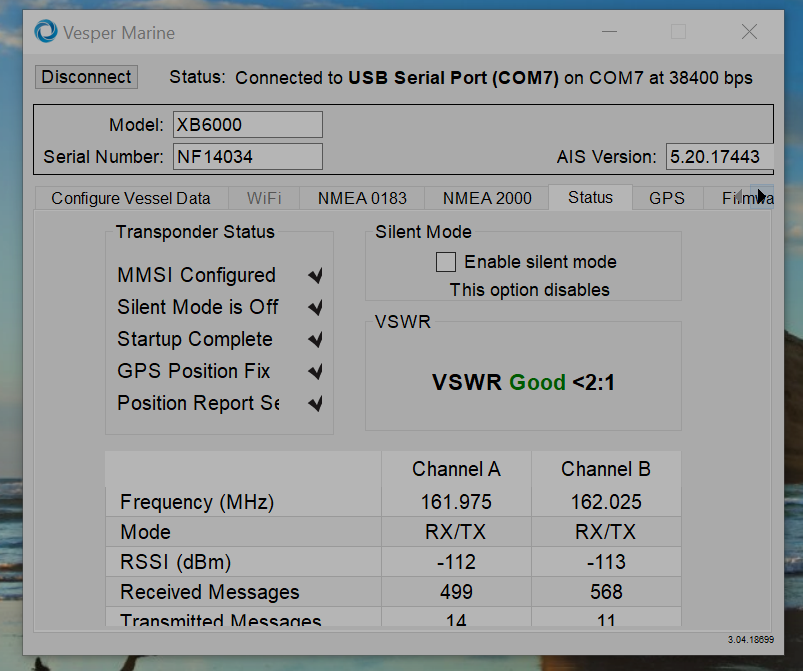Click the Channel A column header
The height and width of the screenshot is (671, 803).
456,469
